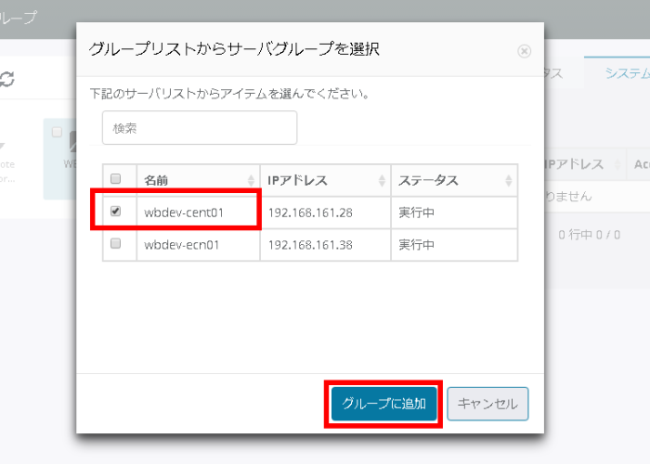Select the wbdev-ecn01 server name
The height and width of the screenshot is (464, 650).
(x=181, y=244)
